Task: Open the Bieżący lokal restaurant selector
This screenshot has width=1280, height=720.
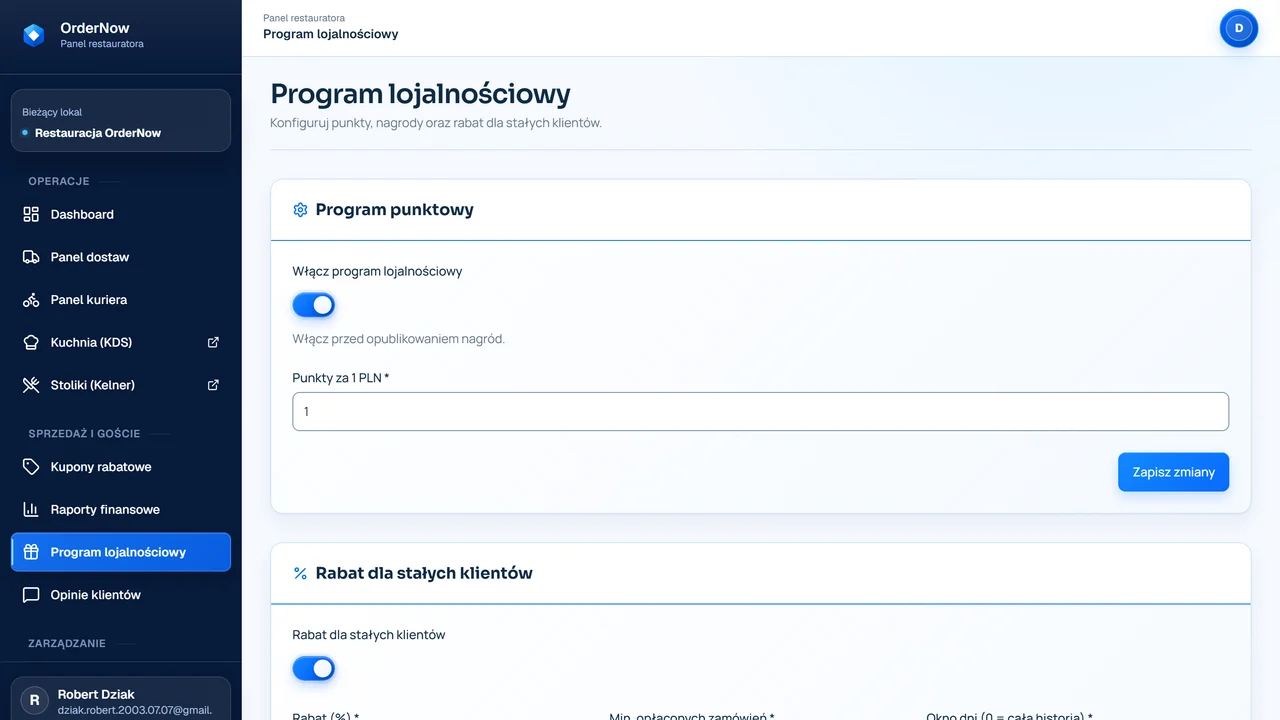Action: 121,121
